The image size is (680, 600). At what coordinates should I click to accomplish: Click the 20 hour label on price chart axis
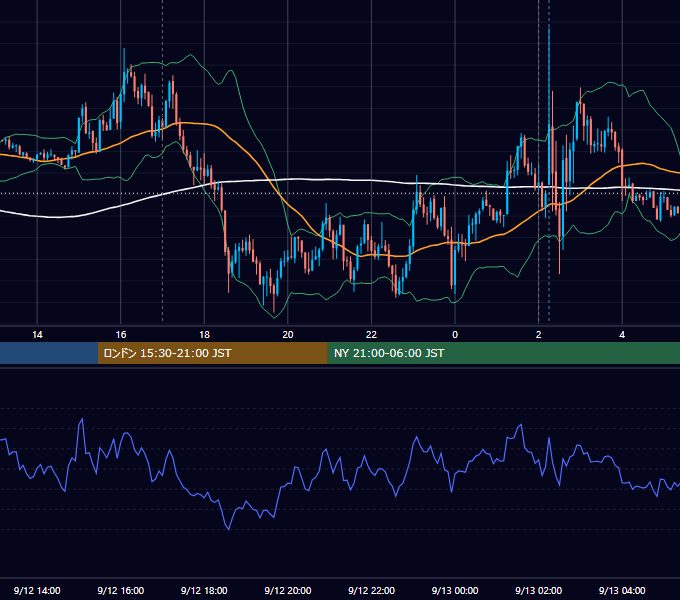tap(288, 334)
